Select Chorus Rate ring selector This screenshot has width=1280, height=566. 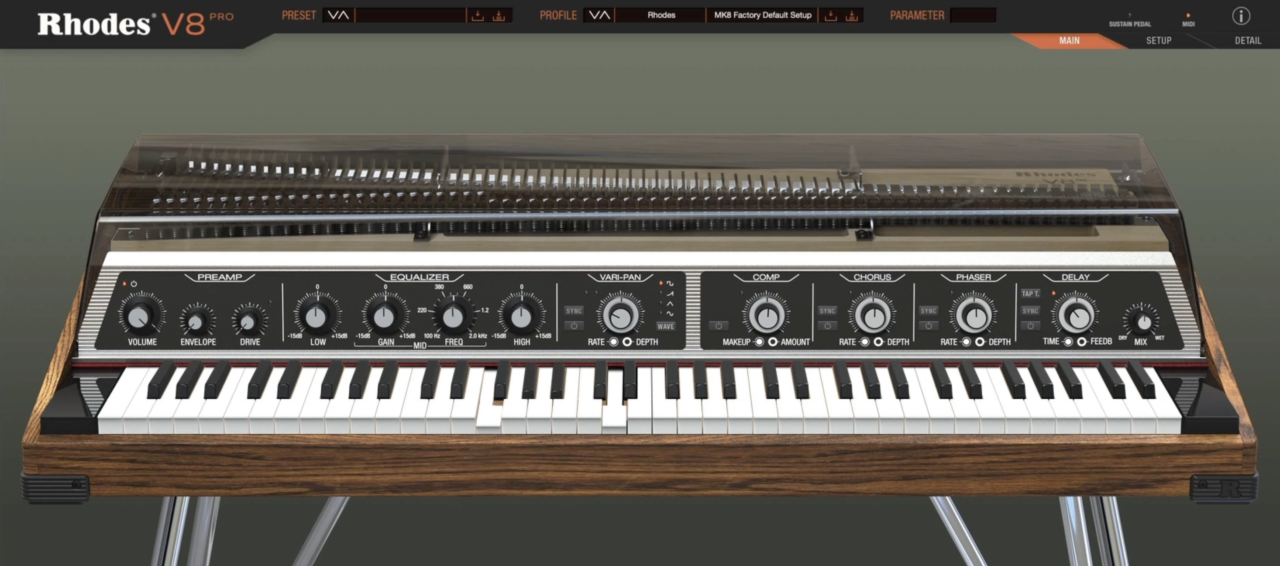[x=865, y=342]
